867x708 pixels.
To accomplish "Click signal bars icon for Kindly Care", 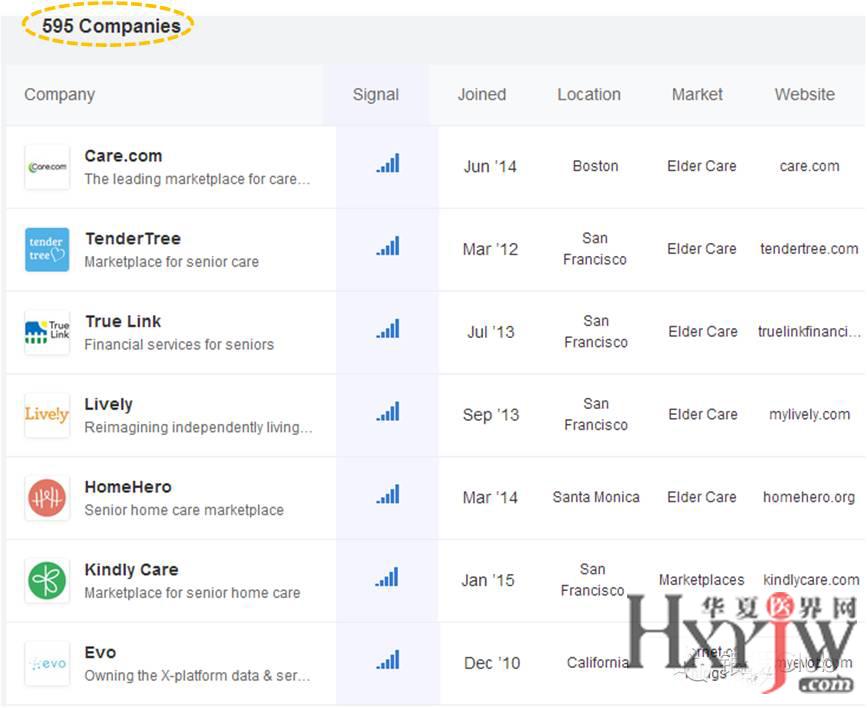I will [x=387, y=577].
